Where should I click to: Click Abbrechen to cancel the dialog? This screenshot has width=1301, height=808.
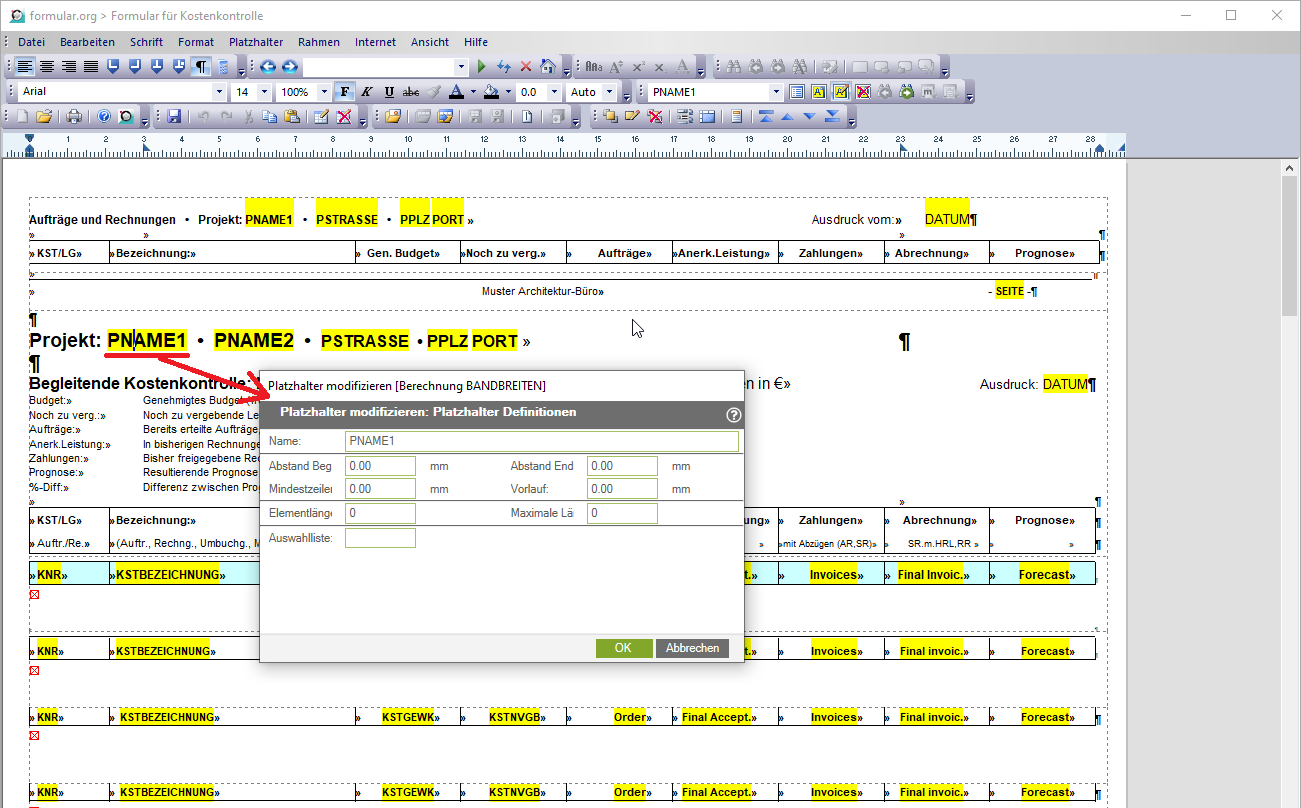click(x=692, y=648)
